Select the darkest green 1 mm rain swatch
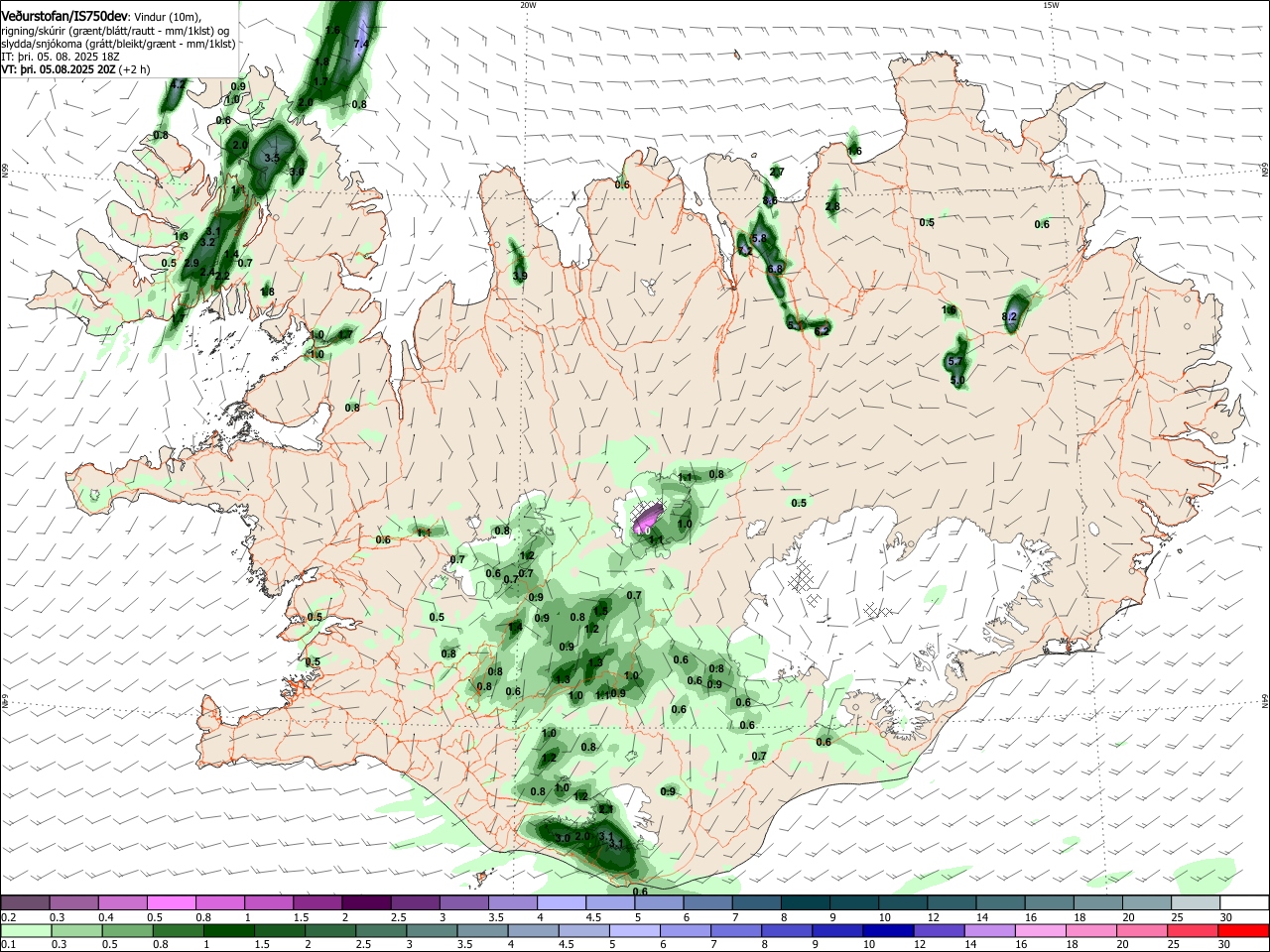The width and height of the screenshot is (1270, 952). pos(228,930)
